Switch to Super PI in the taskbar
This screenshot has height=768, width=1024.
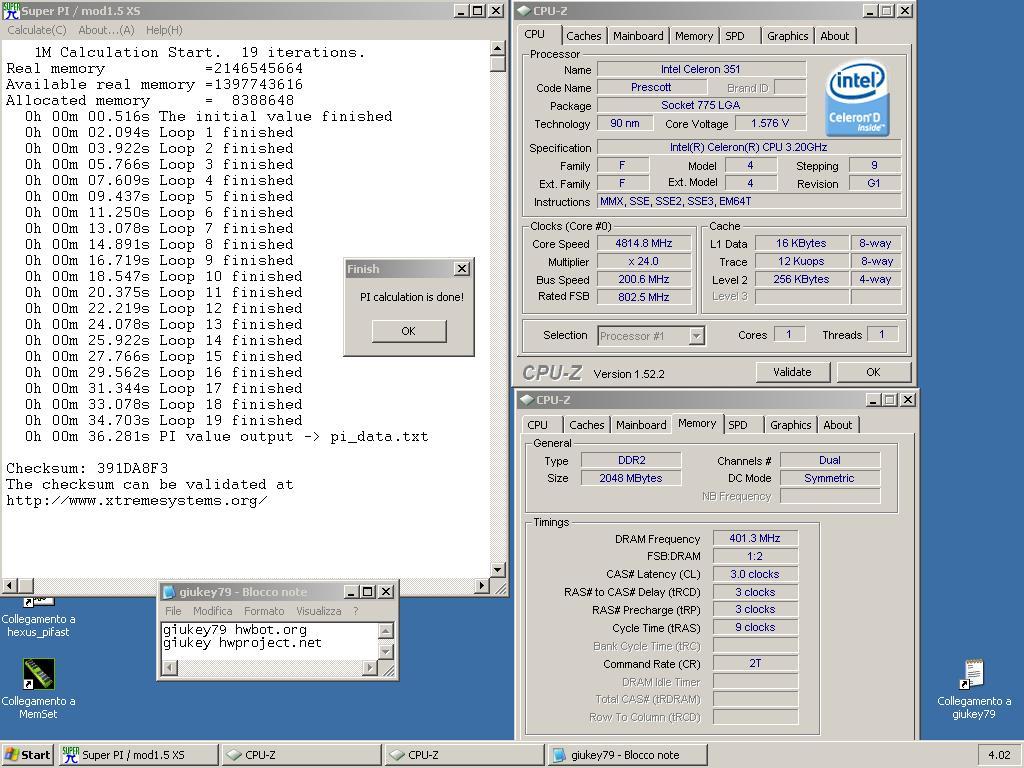point(138,755)
